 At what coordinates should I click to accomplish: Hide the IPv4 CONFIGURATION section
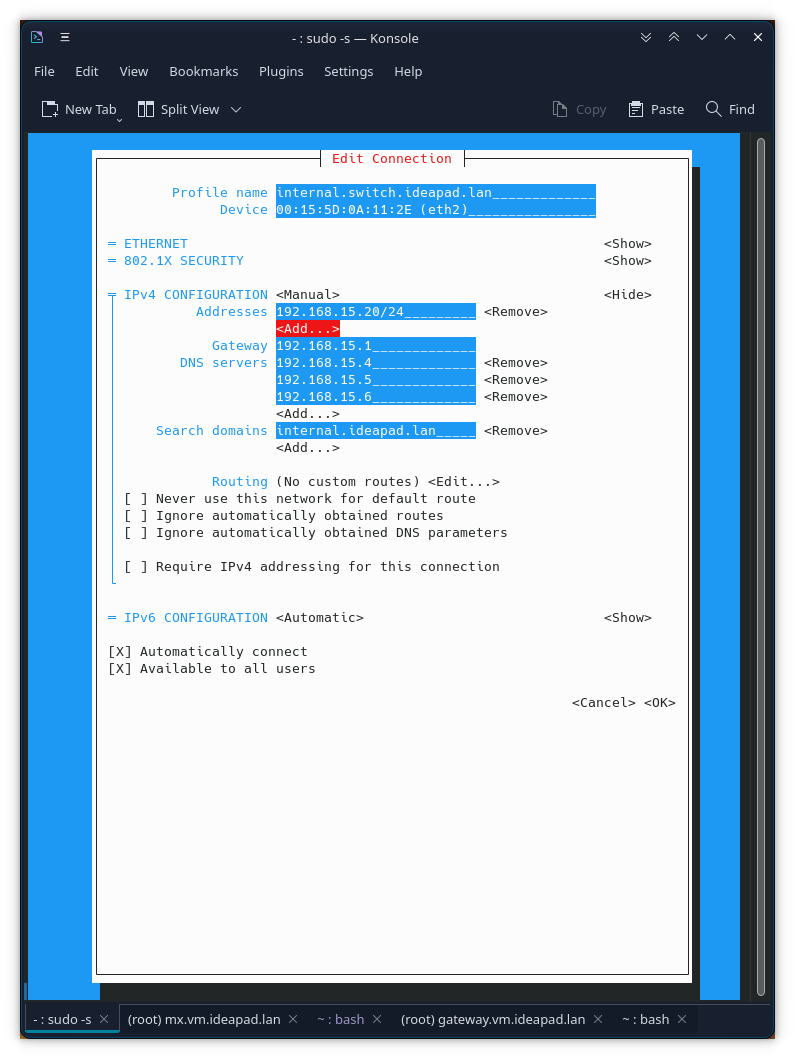627,294
